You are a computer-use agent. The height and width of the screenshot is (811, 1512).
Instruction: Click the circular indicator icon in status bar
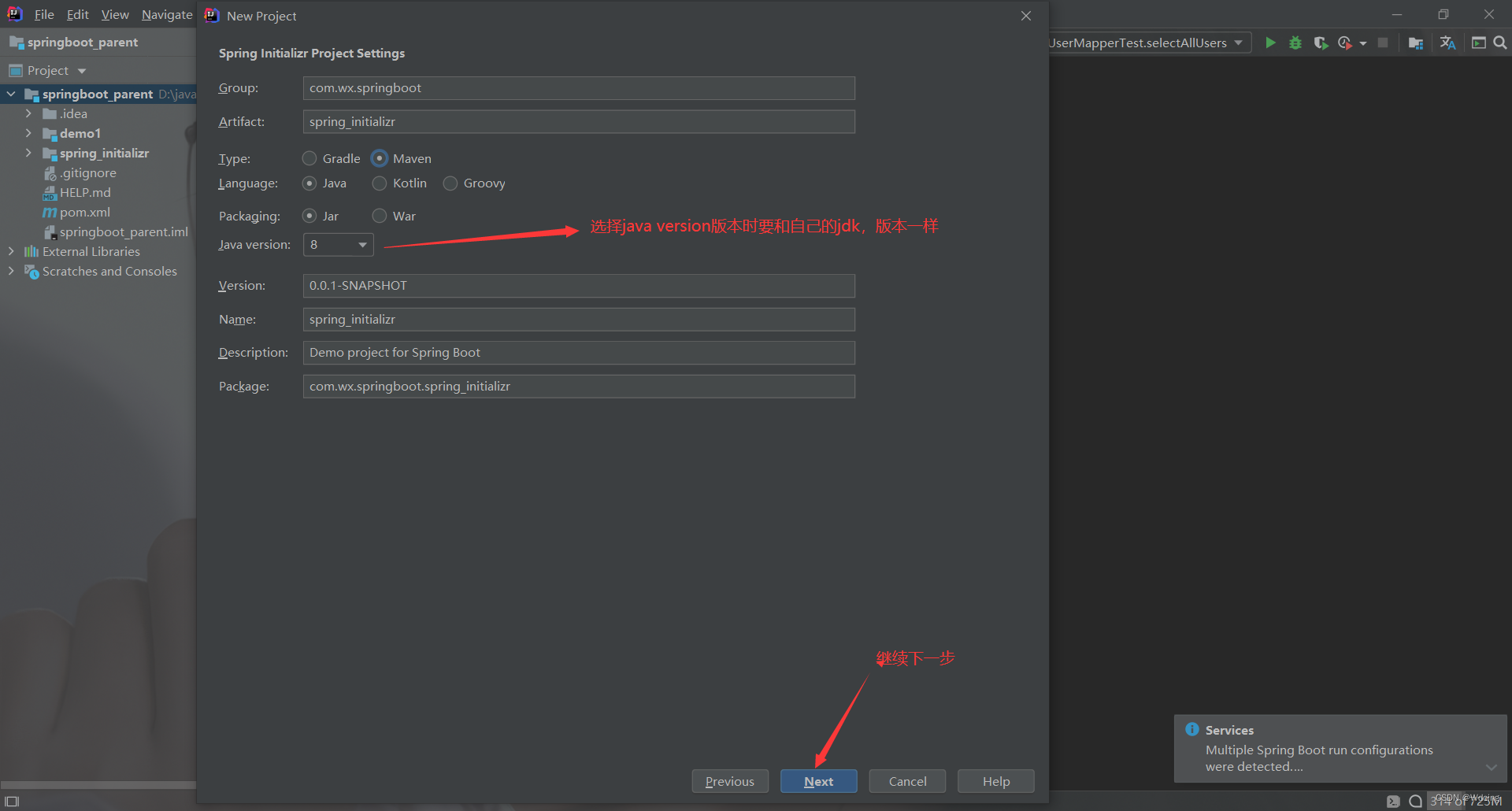point(1415,802)
